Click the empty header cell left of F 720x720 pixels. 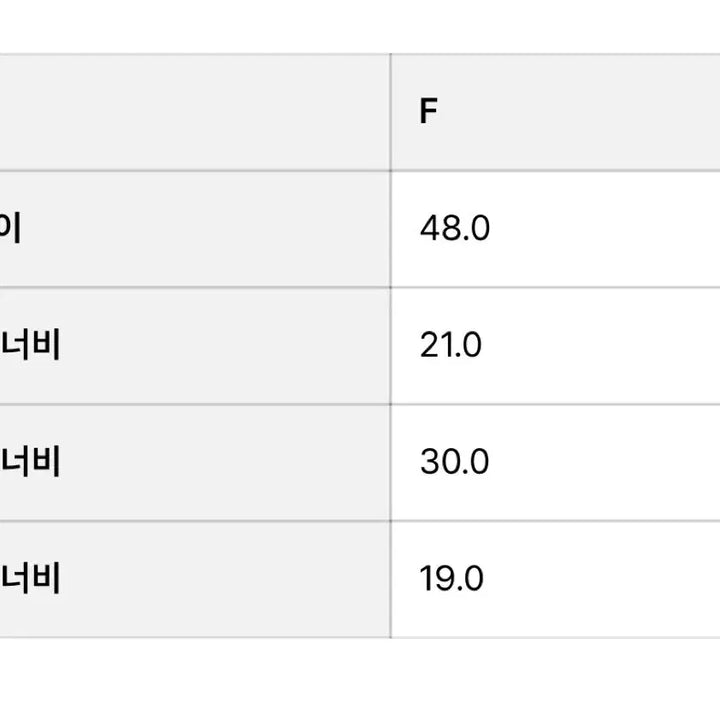190,112
